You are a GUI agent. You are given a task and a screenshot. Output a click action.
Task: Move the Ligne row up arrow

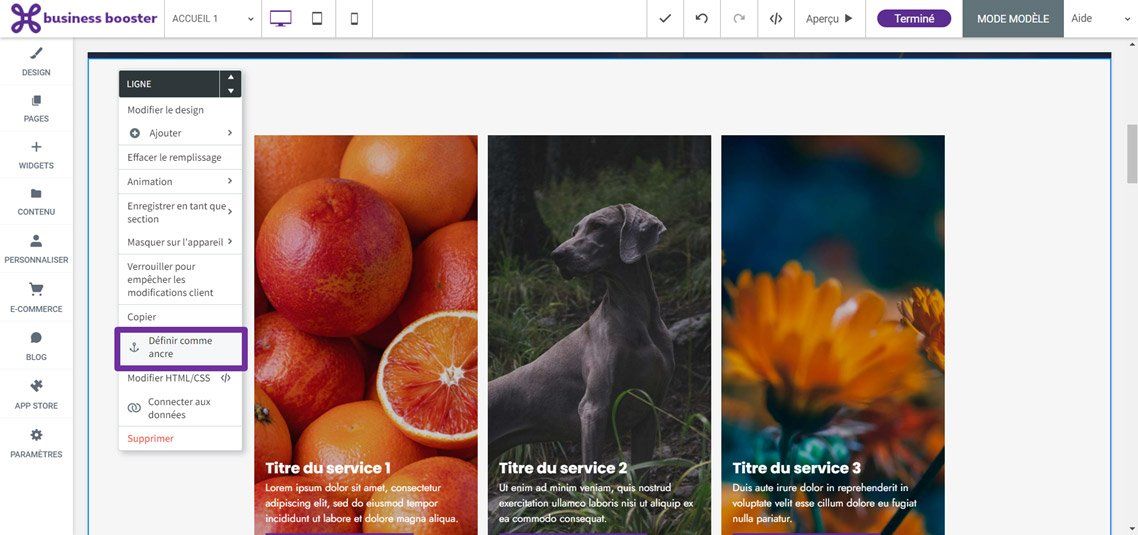(x=231, y=77)
